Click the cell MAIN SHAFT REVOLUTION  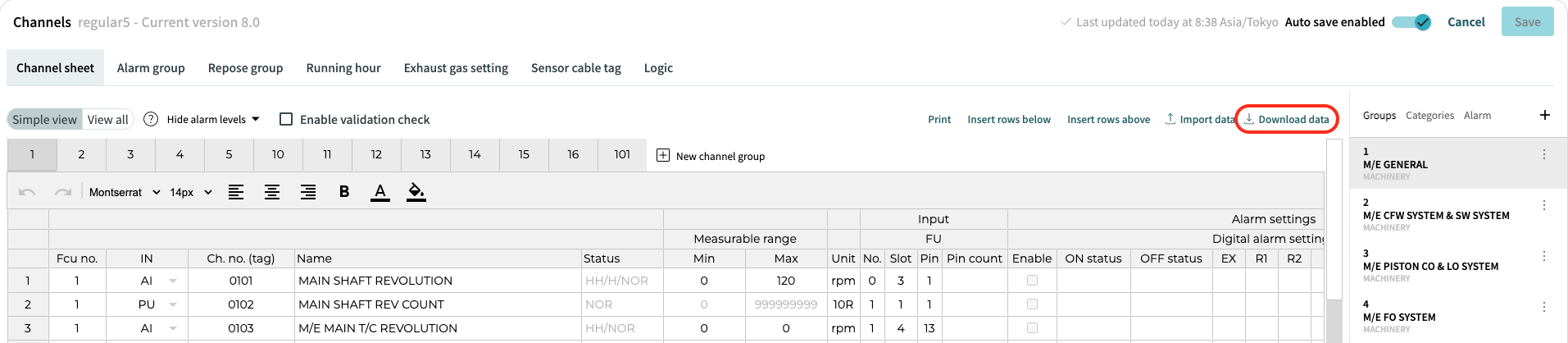click(x=438, y=281)
